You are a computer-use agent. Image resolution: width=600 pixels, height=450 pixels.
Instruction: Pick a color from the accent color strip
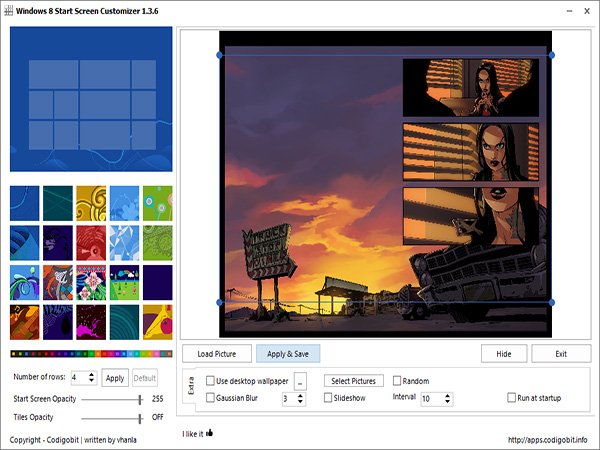(91, 354)
